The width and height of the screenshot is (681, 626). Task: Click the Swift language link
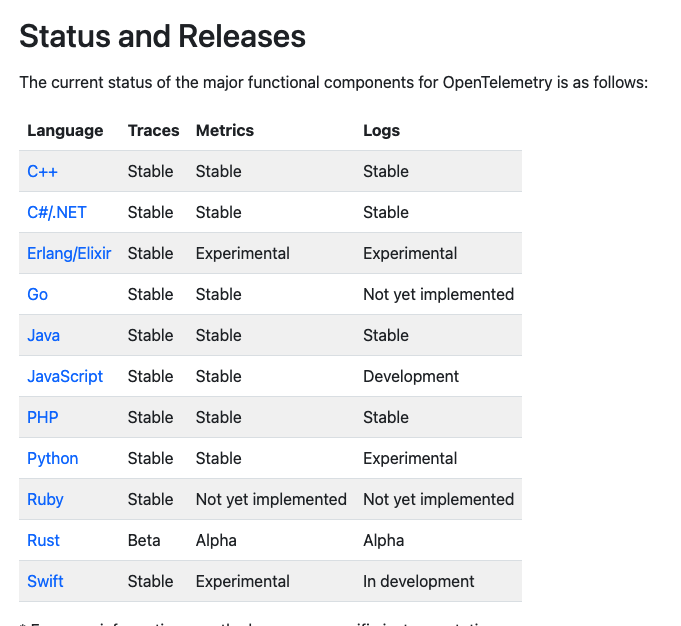(x=44, y=581)
